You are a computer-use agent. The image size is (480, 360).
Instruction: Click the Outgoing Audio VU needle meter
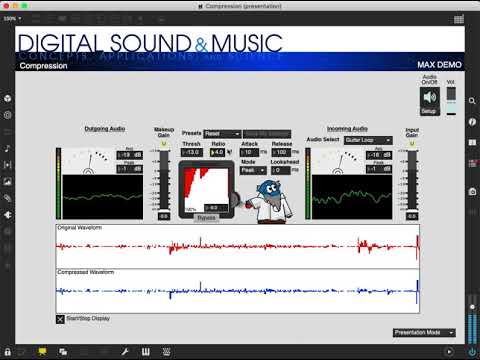(x=89, y=161)
